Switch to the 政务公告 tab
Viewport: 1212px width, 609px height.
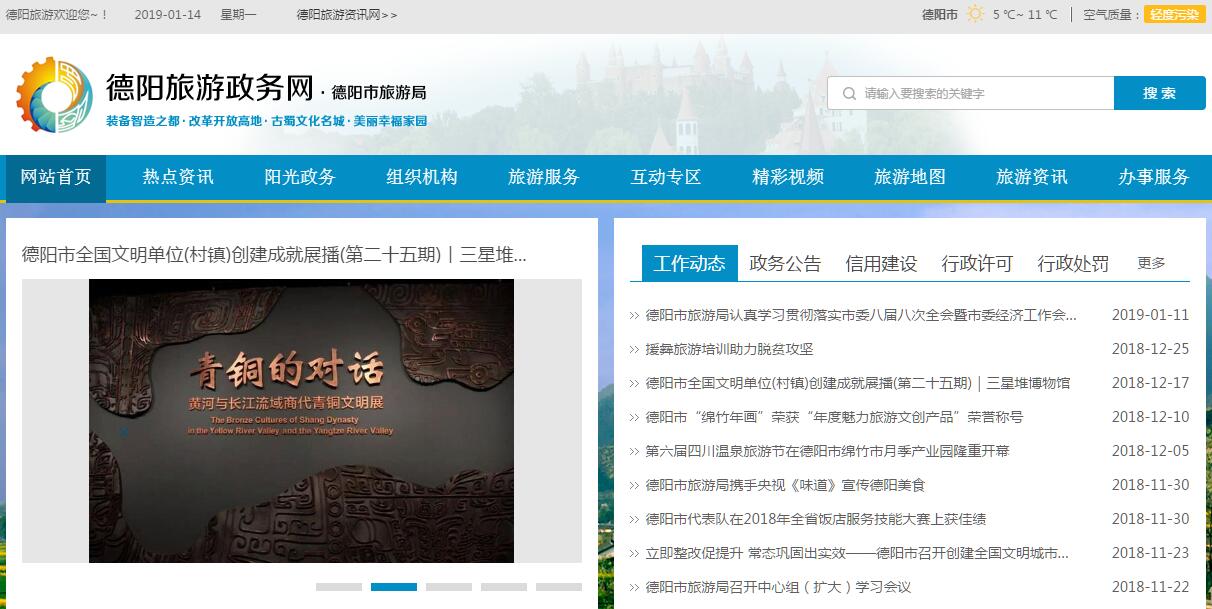click(785, 263)
